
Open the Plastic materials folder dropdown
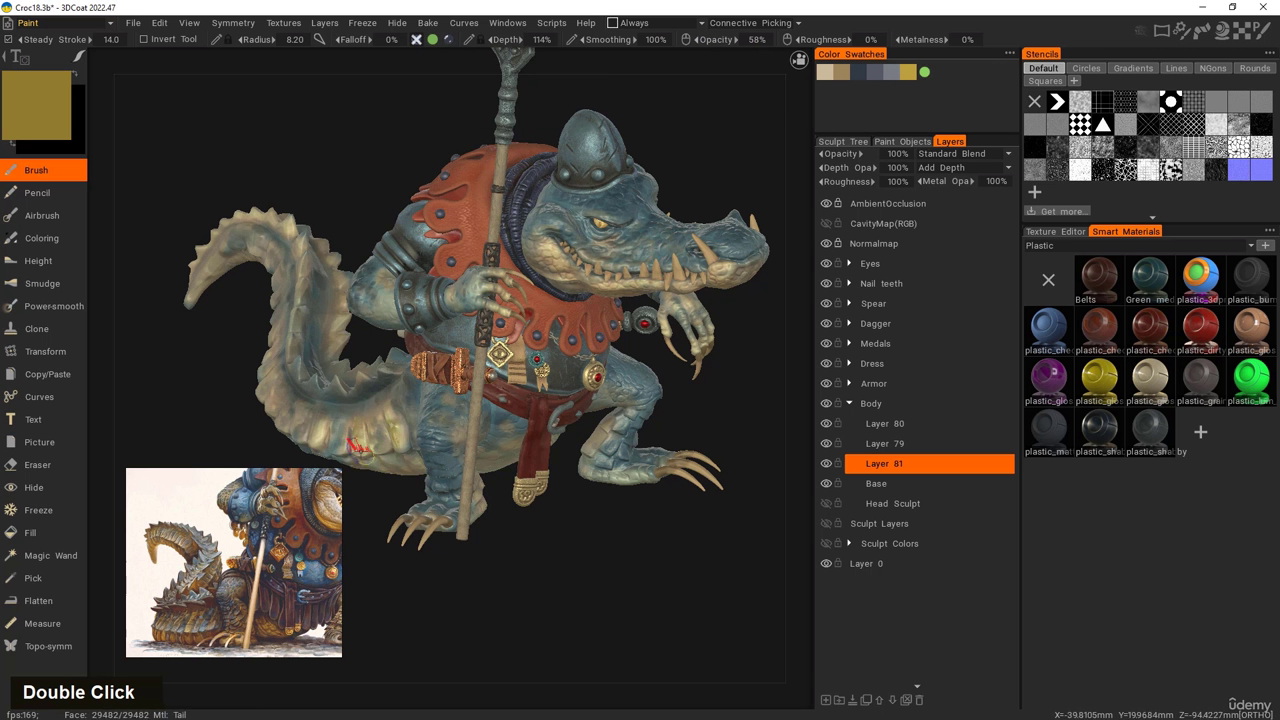[x=1140, y=245]
